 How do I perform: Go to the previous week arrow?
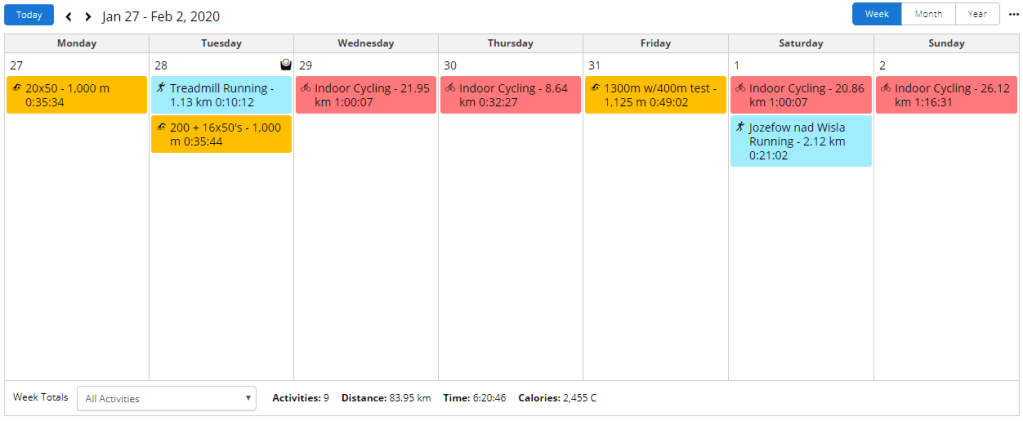coord(68,16)
